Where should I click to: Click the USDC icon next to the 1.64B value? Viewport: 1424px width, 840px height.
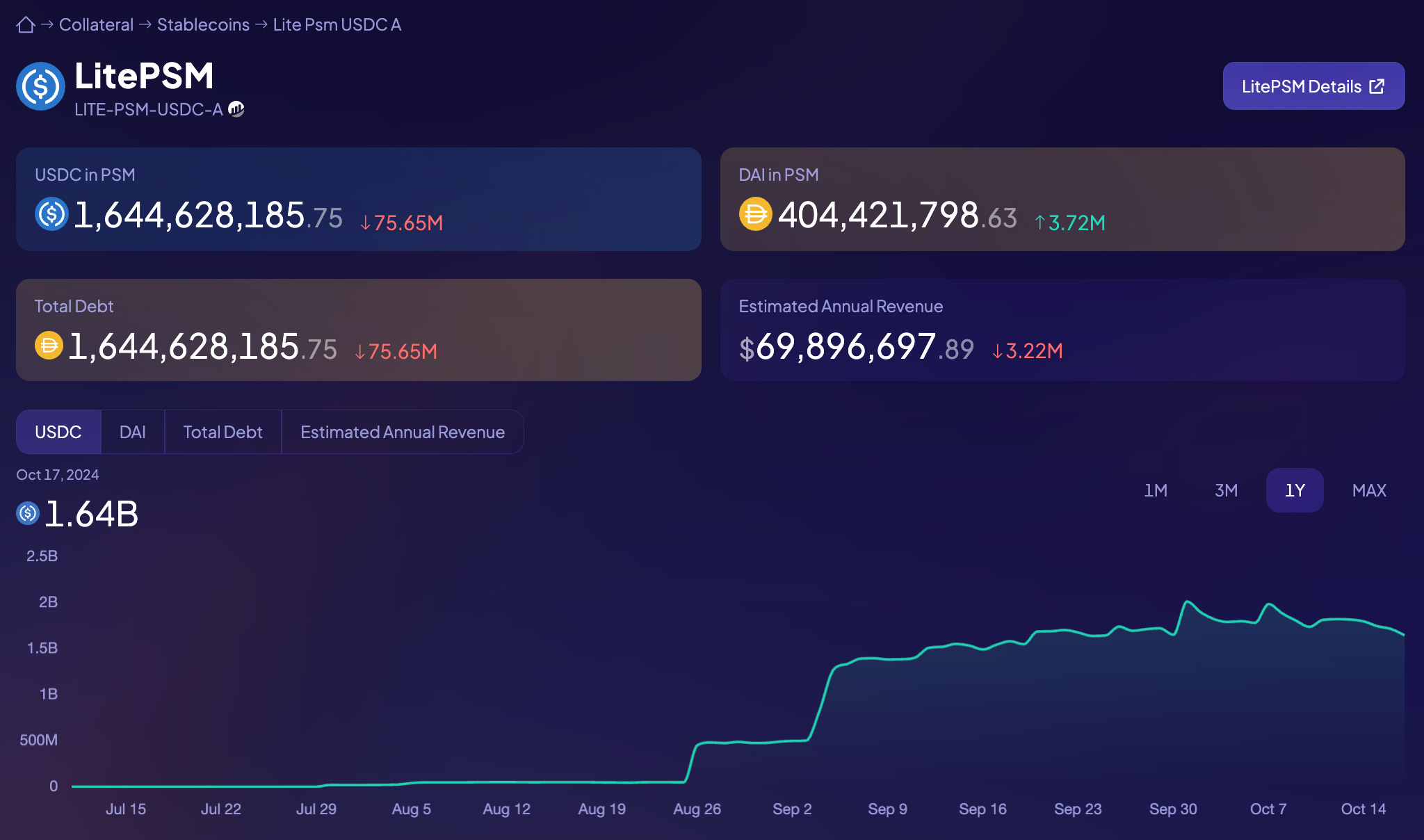(27, 512)
